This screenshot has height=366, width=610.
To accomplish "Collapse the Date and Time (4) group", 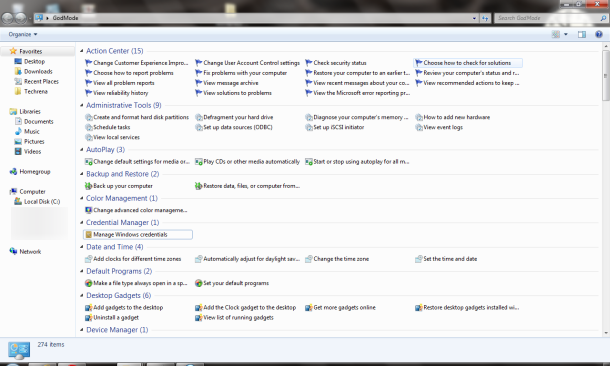I will pyautogui.click(x=82, y=247).
